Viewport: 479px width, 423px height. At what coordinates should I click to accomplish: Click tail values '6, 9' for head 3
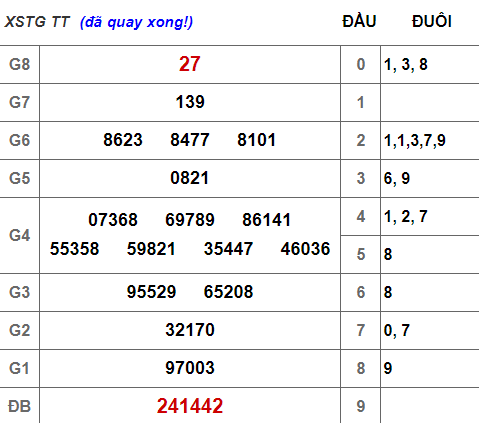coord(397,178)
